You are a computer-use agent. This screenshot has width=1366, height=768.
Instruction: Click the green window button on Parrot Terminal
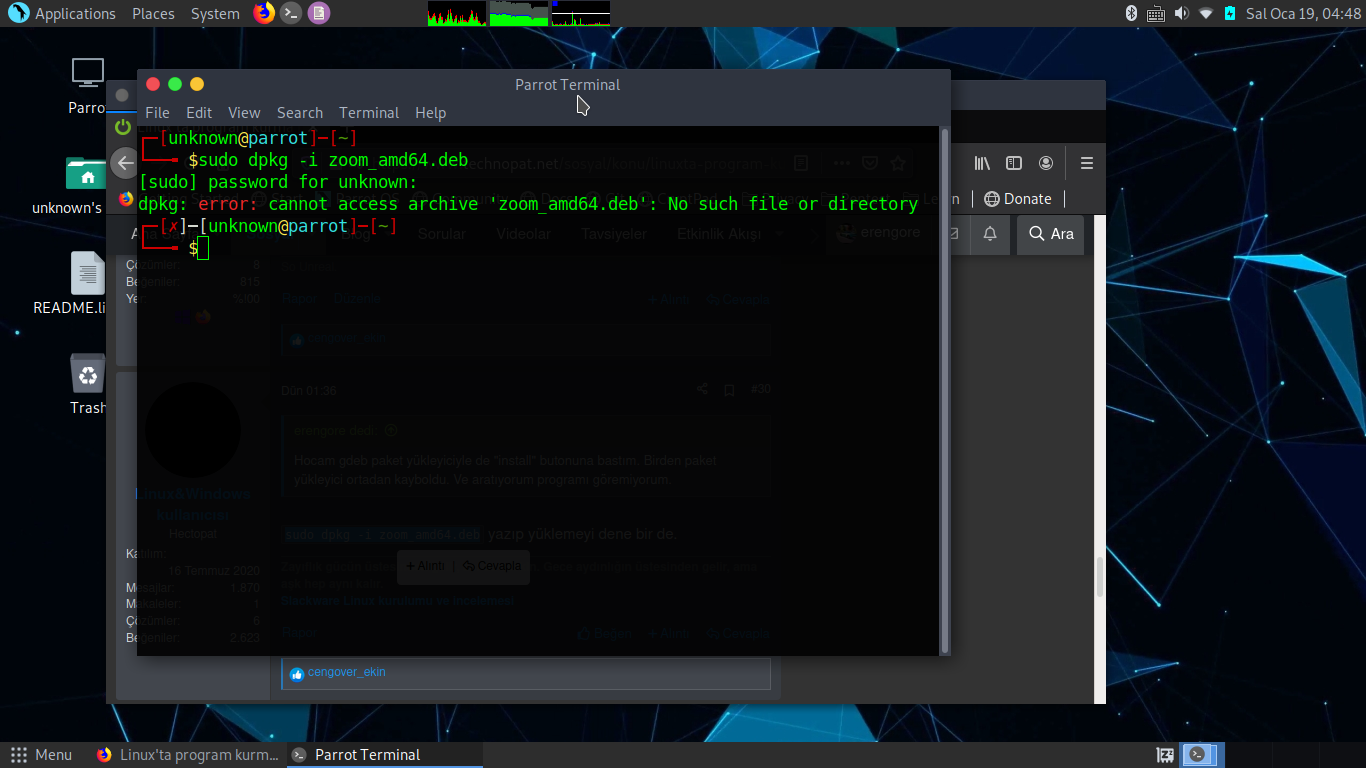point(175,84)
